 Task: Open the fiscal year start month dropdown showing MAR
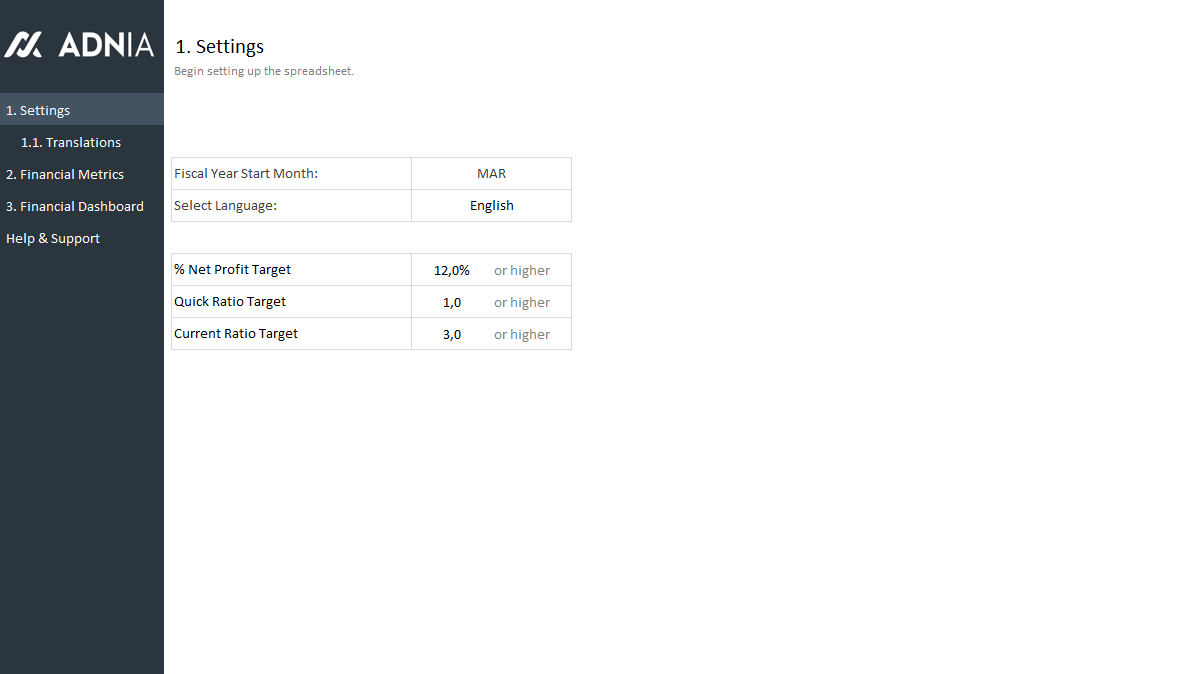point(491,173)
